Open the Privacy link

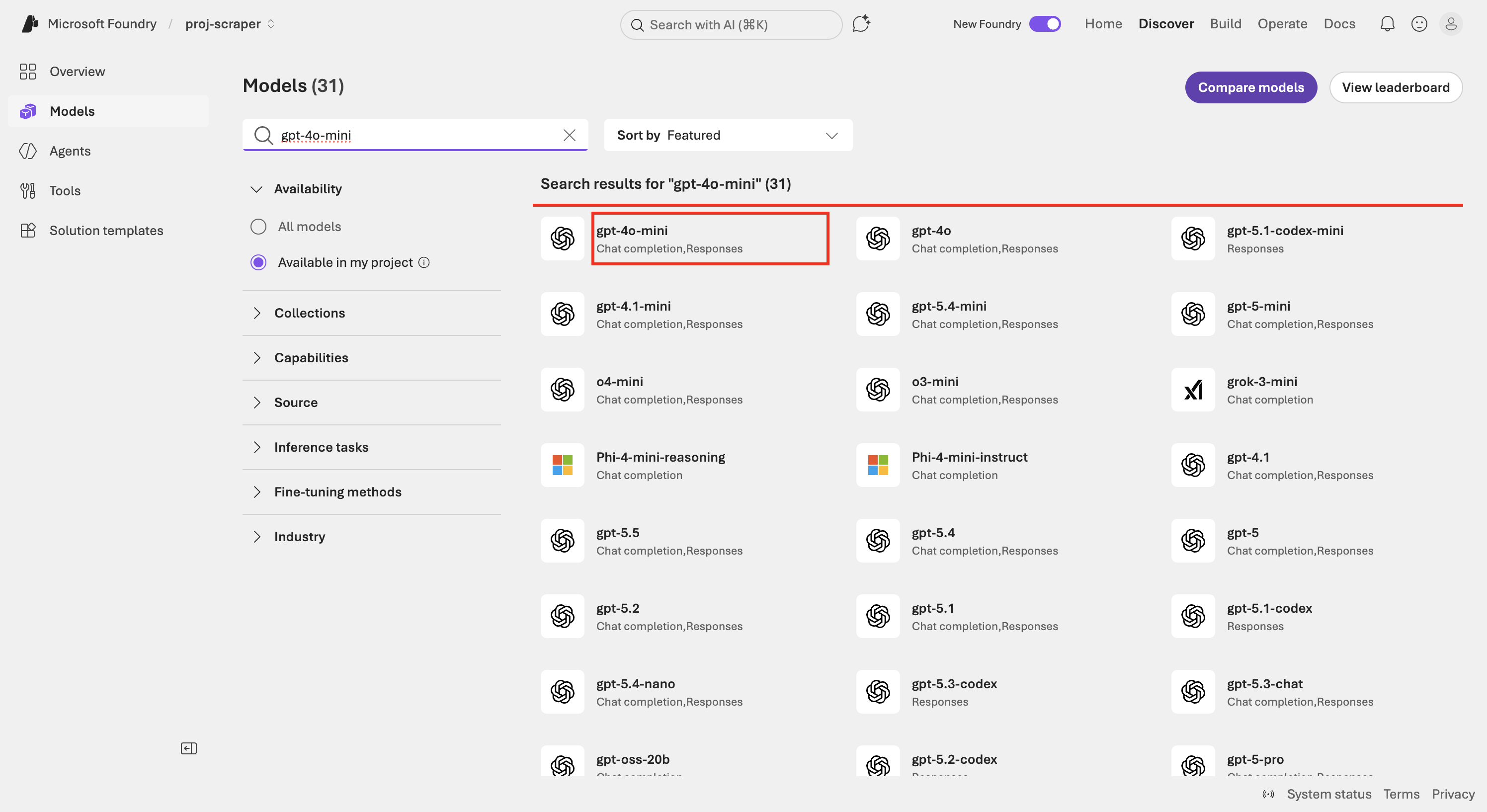pos(1453,794)
